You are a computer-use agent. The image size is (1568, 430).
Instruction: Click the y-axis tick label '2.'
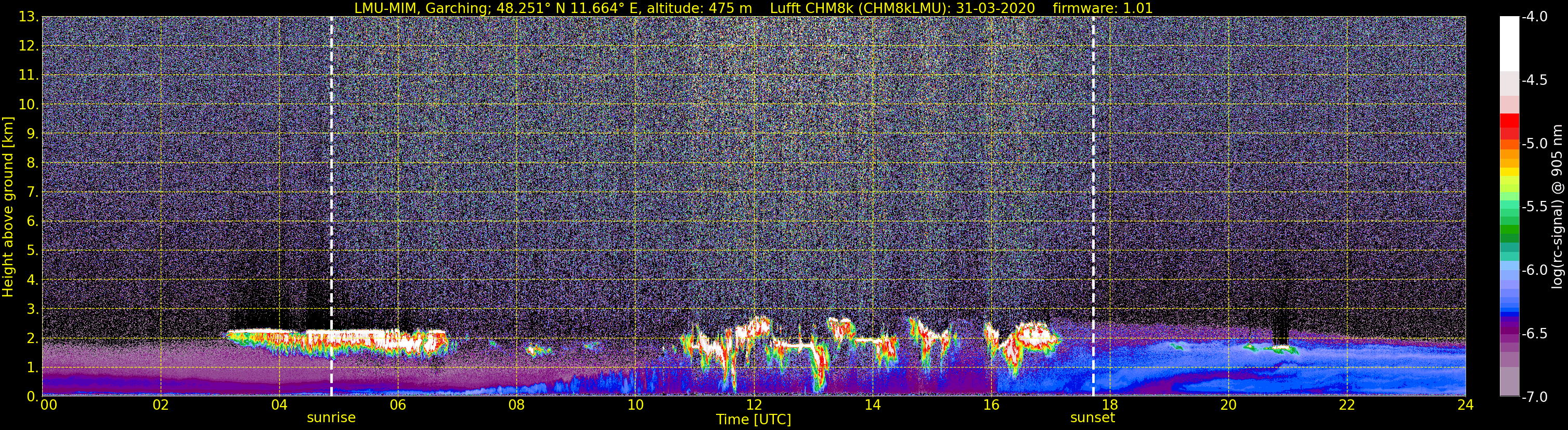32,339
